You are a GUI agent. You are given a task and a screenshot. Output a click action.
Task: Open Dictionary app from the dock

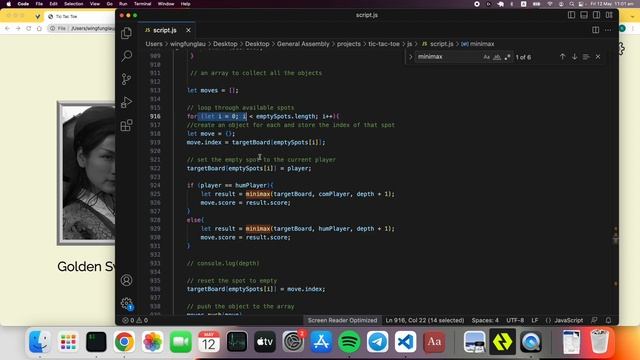point(433,342)
